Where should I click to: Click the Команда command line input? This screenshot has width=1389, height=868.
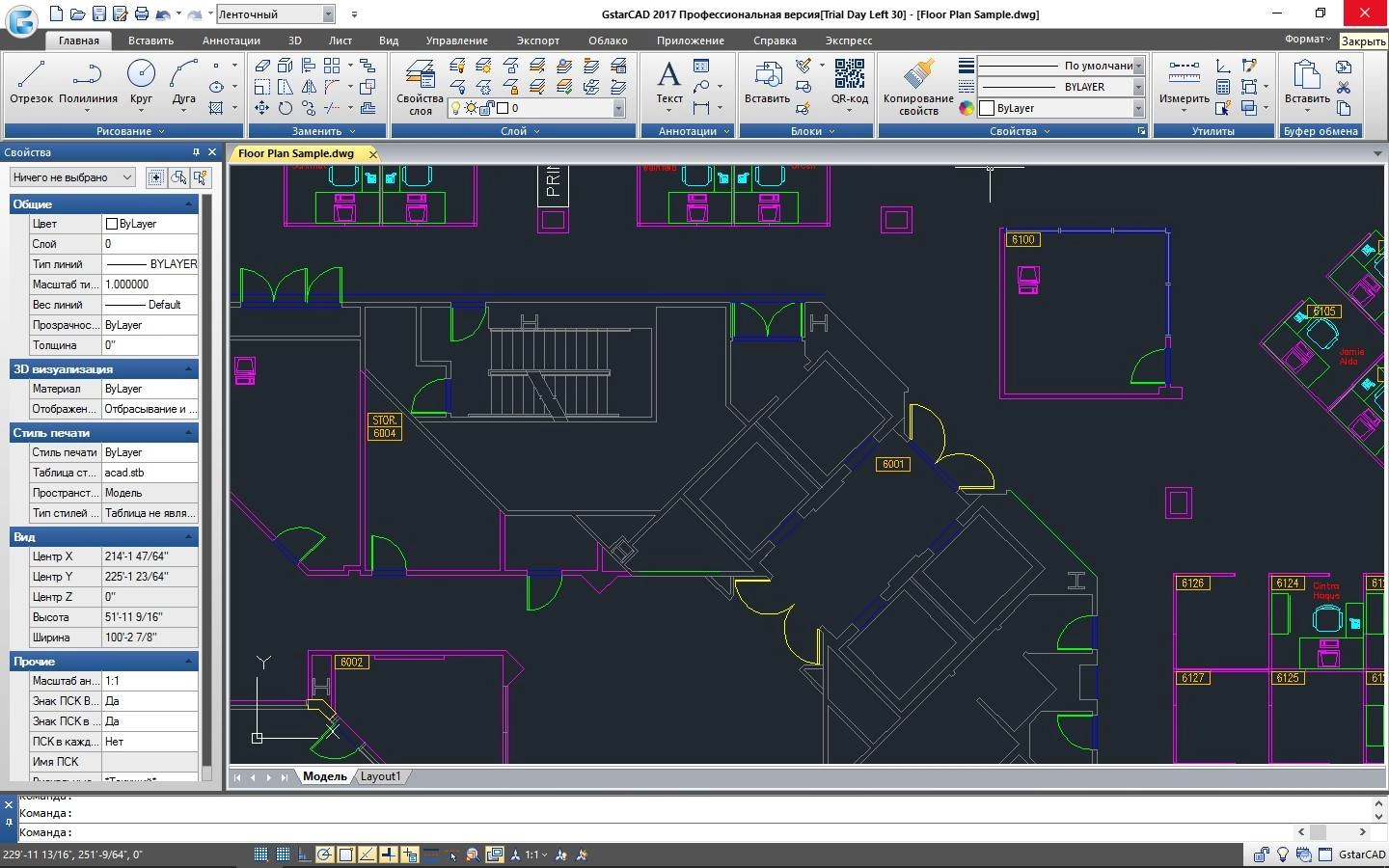coord(656,832)
